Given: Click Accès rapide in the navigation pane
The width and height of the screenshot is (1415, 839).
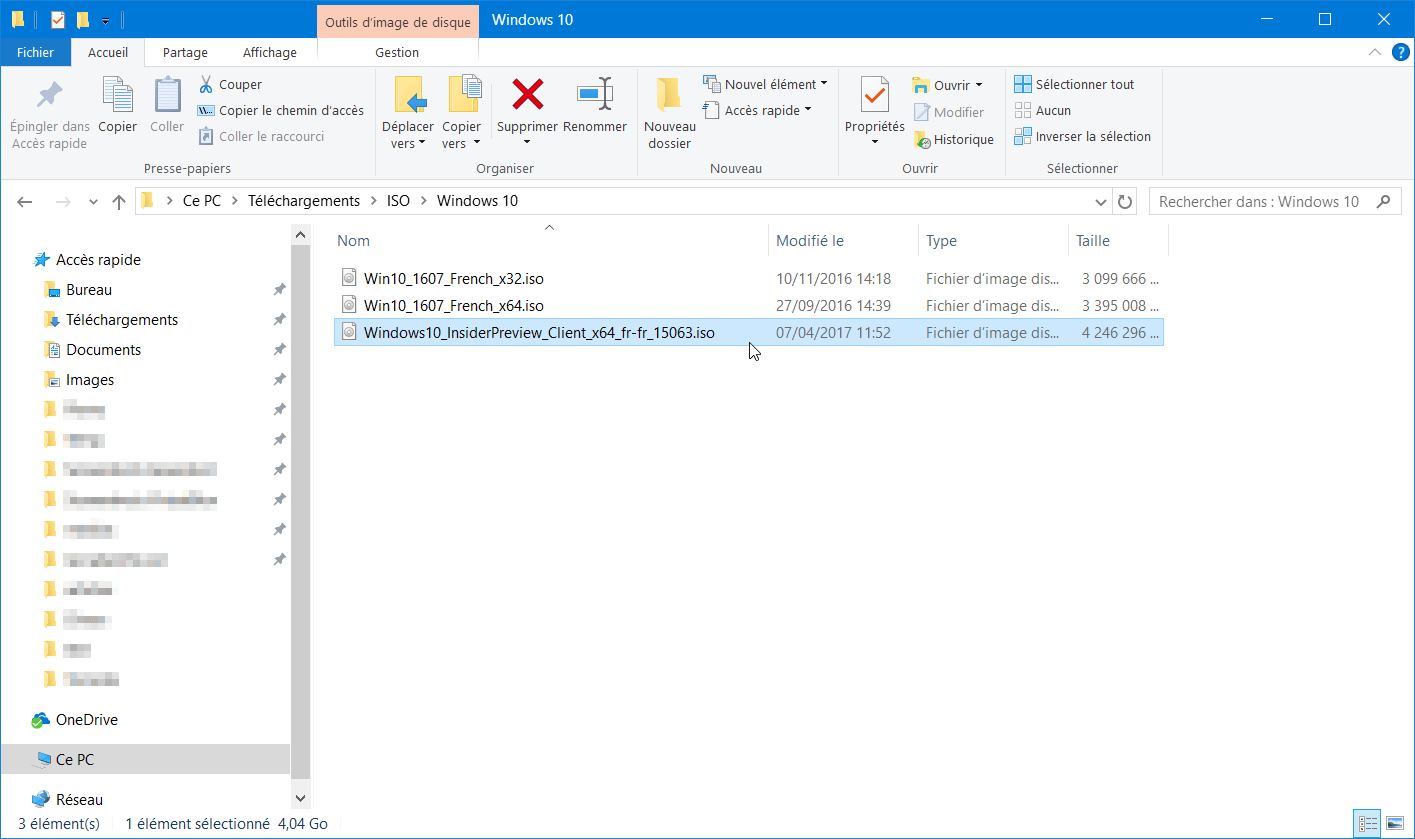Looking at the screenshot, I should (98, 260).
